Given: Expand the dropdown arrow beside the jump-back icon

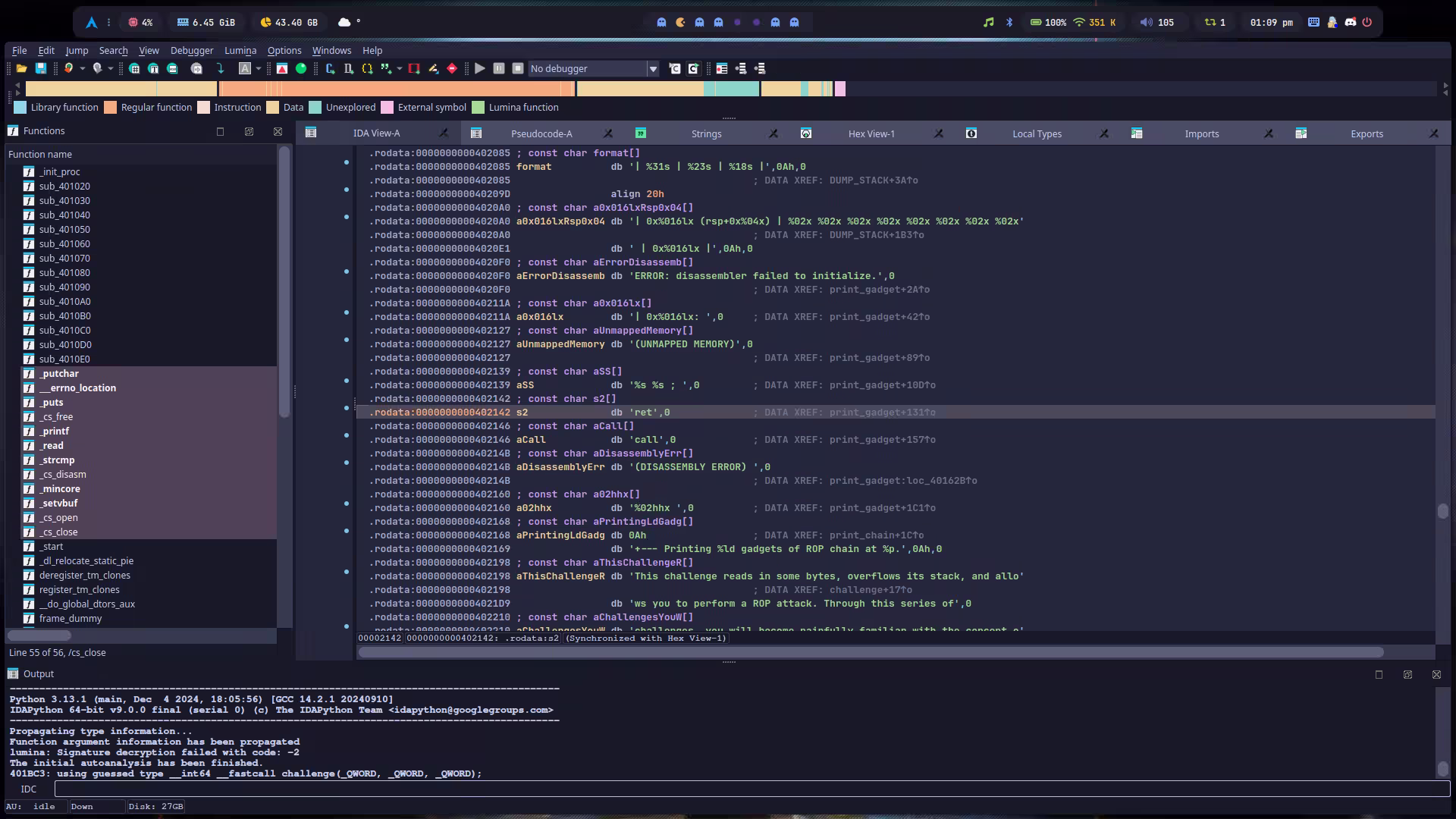Looking at the screenshot, I should click(x=82, y=68).
